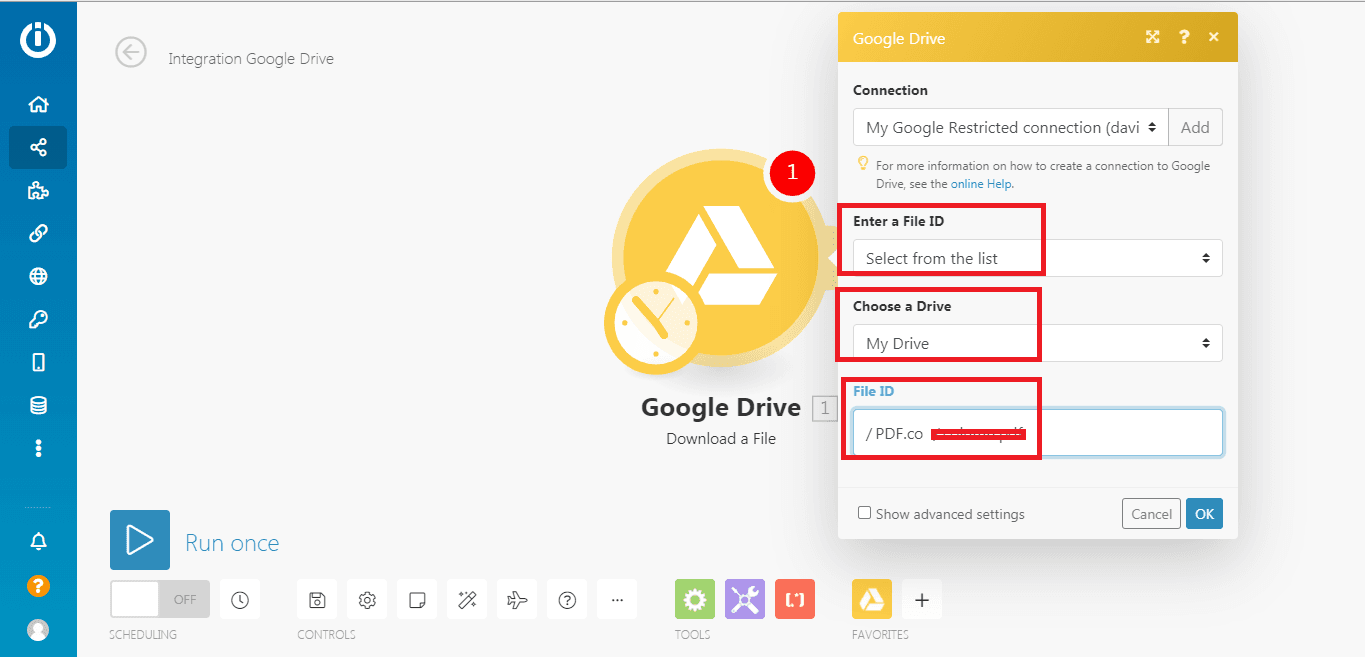Click the auto-align magic wand icon
This screenshot has width=1365, height=657.
pos(467,600)
